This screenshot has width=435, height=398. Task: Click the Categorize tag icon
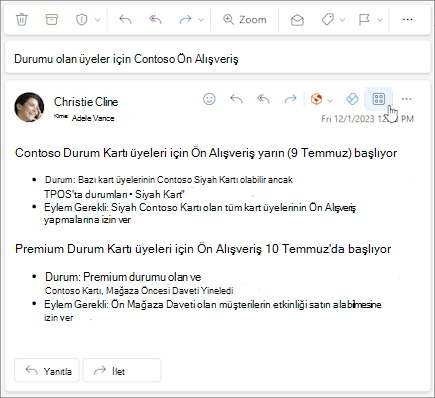pyautogui.click(x=327, y=20)
